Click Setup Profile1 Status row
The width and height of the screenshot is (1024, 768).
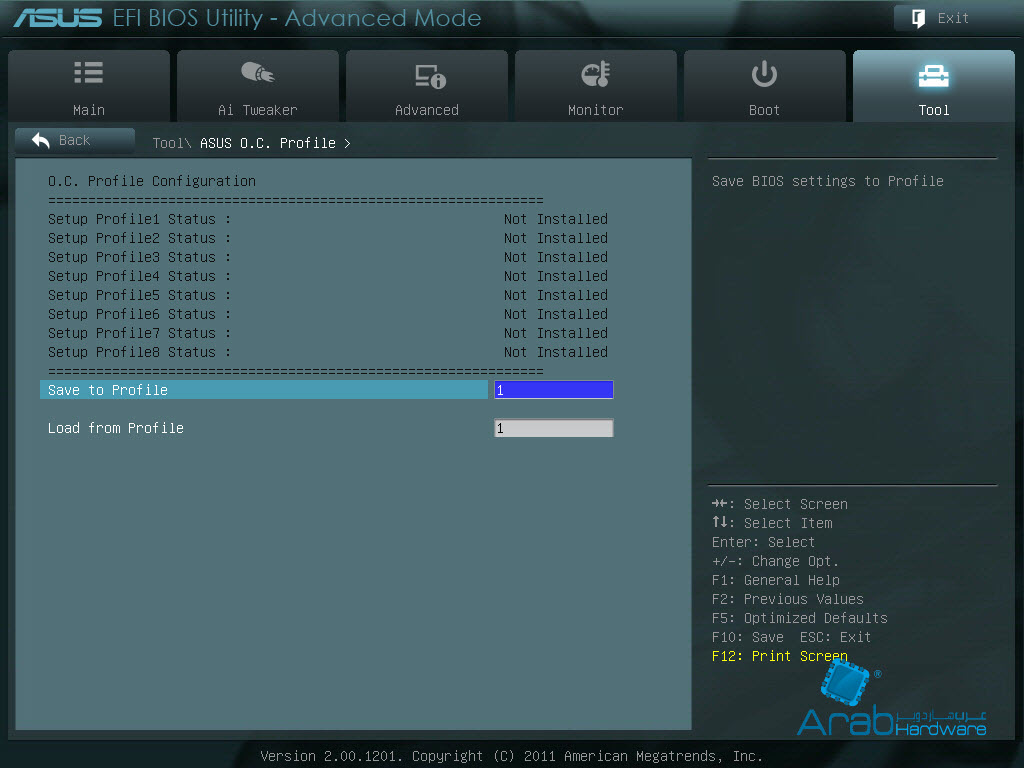(328, 219)
